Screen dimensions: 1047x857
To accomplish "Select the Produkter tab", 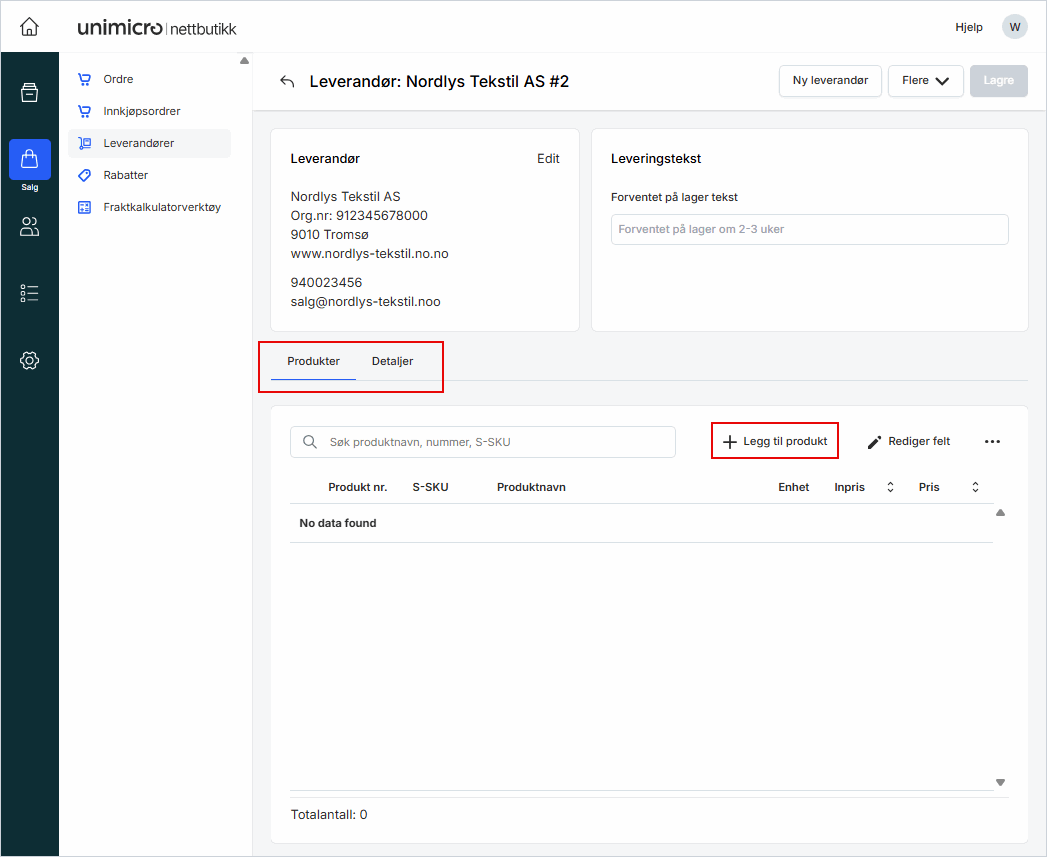I will [x=313, y=361].
